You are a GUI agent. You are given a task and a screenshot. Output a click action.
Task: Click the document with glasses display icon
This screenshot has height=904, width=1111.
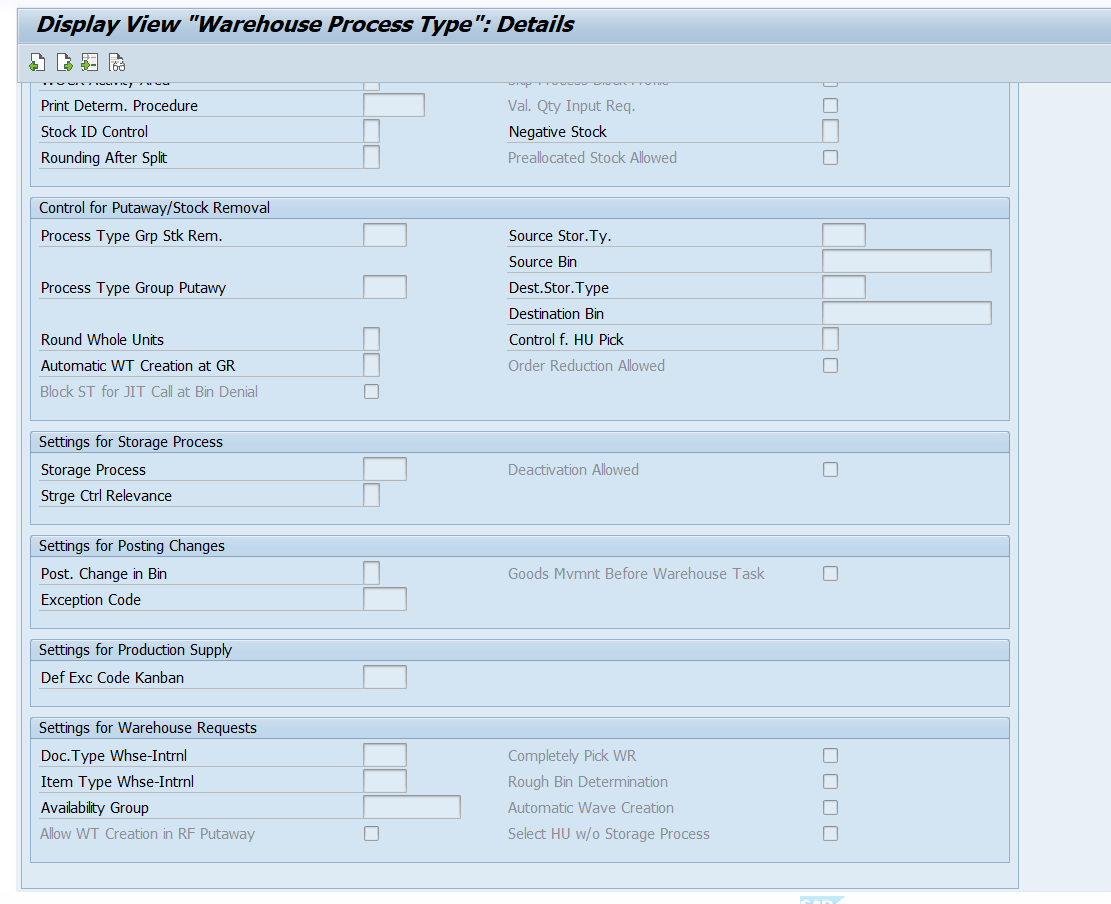pos(117,62)
